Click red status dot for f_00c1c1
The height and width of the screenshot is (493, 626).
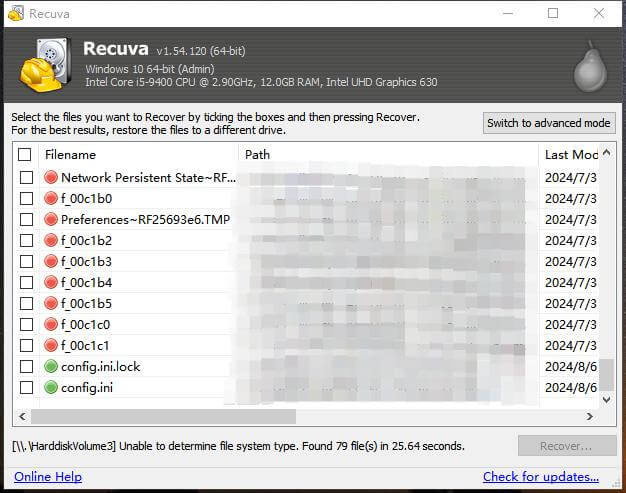tap(51, 345)
